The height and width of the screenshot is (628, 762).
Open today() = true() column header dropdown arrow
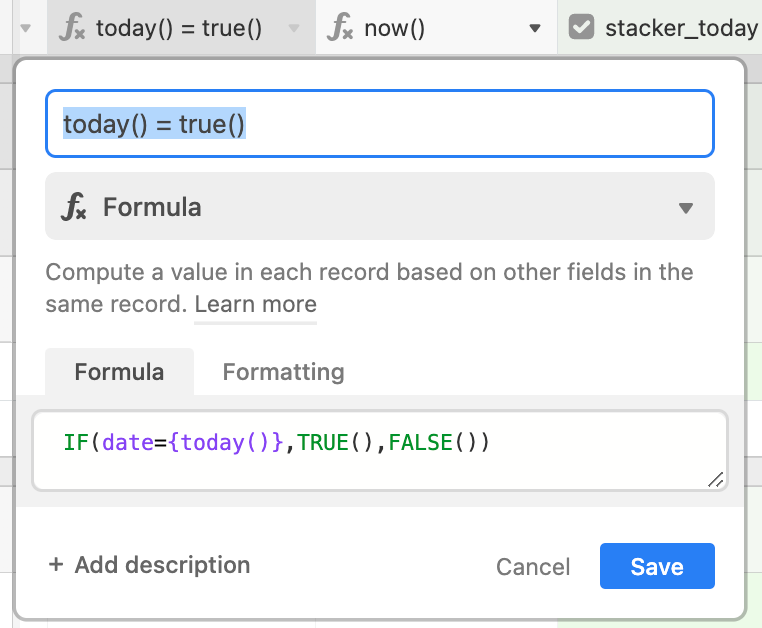(x=294, y=28)
